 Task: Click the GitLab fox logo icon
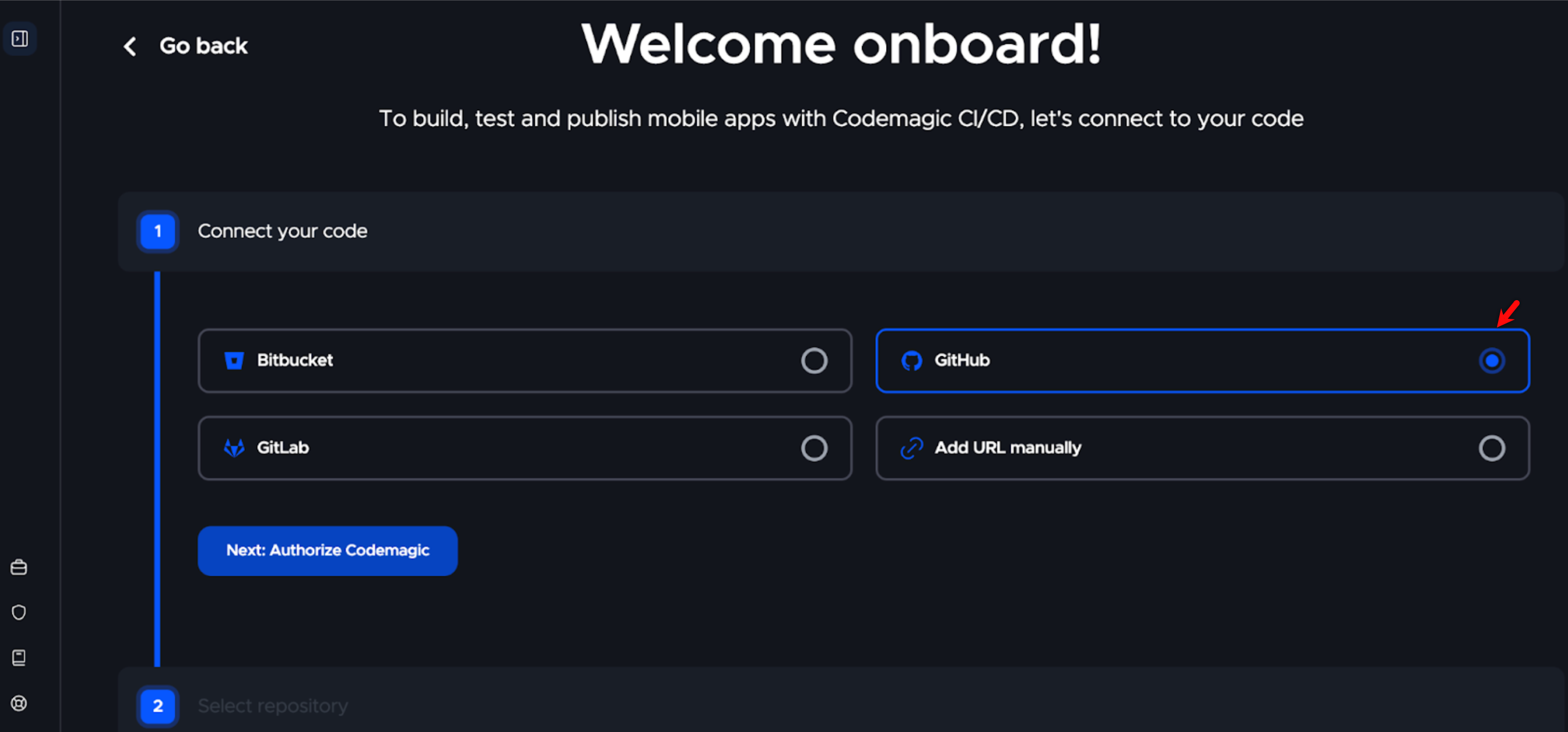(234, 448)
